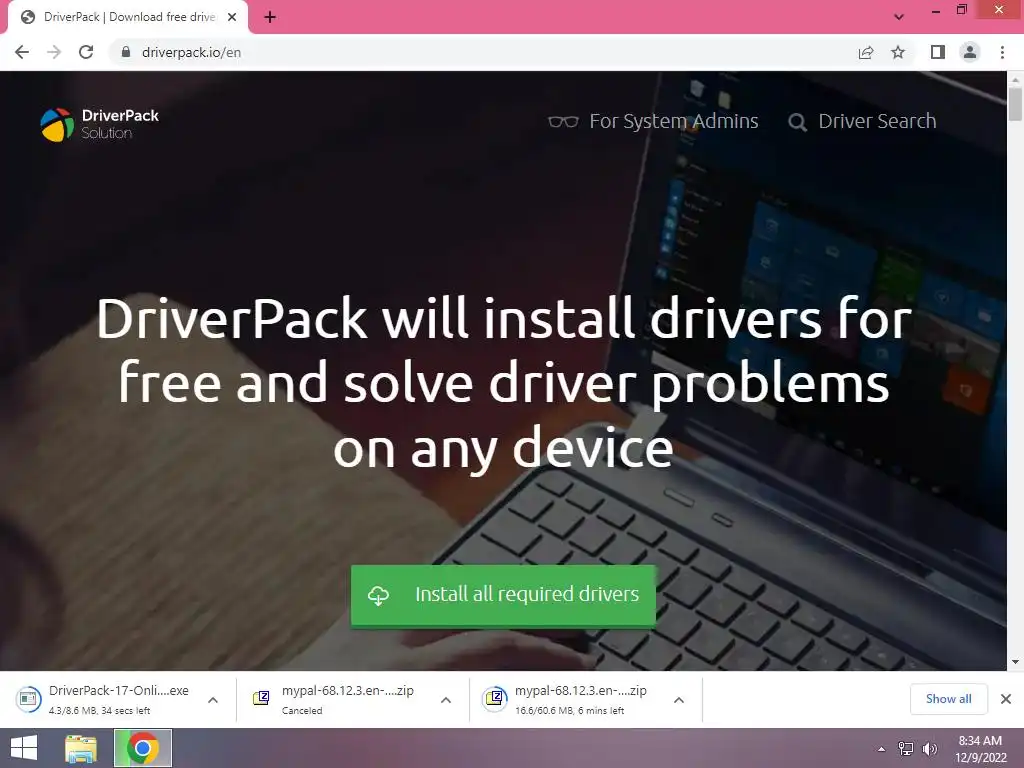Screen dimensions: 1024x768
Task: Open File Explorer from the taskbar
Action: pos(81,748)
